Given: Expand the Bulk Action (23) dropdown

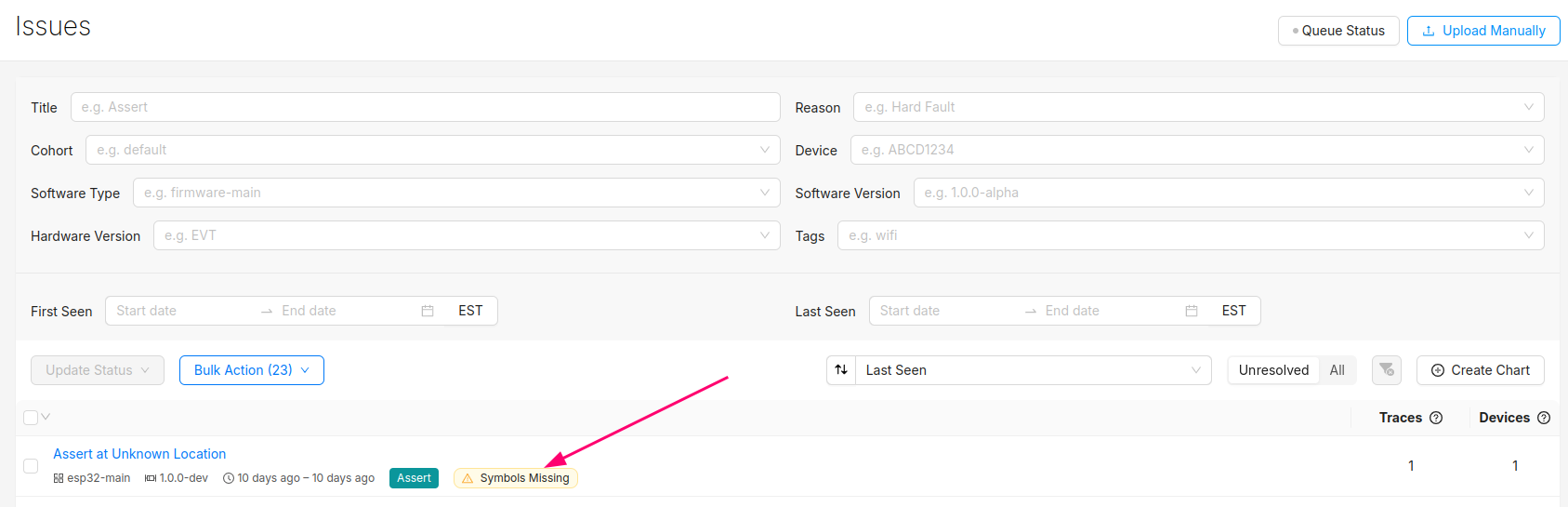Looking at the screenshot, I should tap(251, 370).
